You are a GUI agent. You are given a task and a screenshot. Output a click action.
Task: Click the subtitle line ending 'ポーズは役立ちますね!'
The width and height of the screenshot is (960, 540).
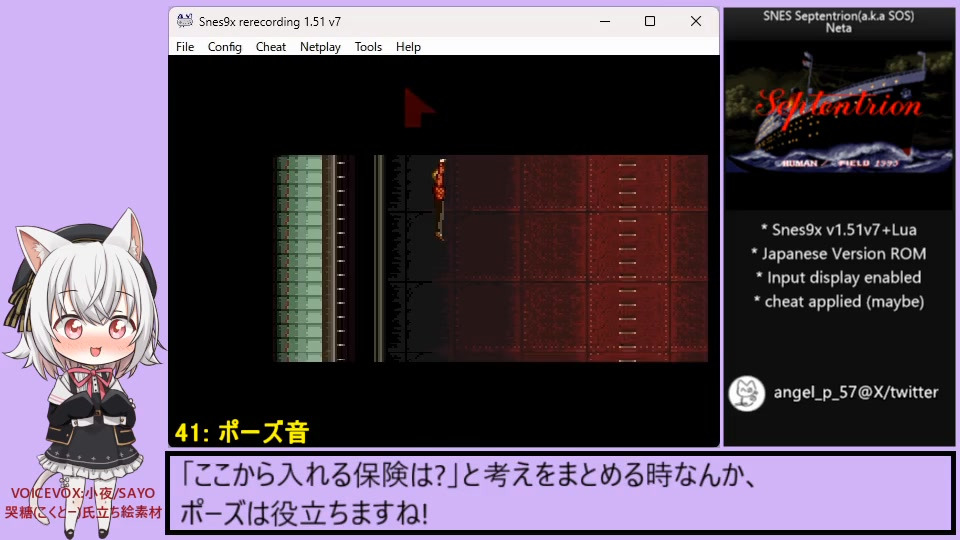tap(304, 512)
